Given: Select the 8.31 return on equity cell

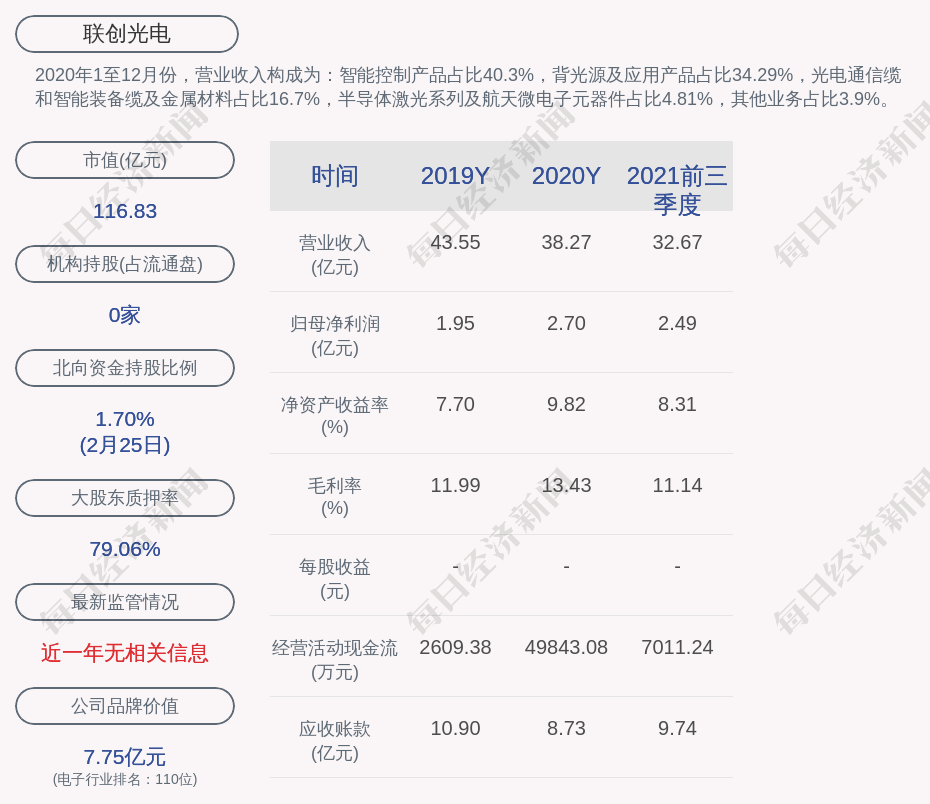Looking at the screenshot, I should click(677, 404).
